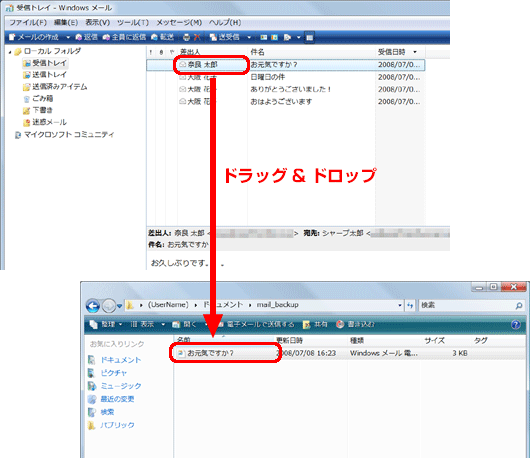Viewport: 530px width, 458px height.
Task: Open the recent pages dropdown beside Forward
Action: click(x=120, y=306)
